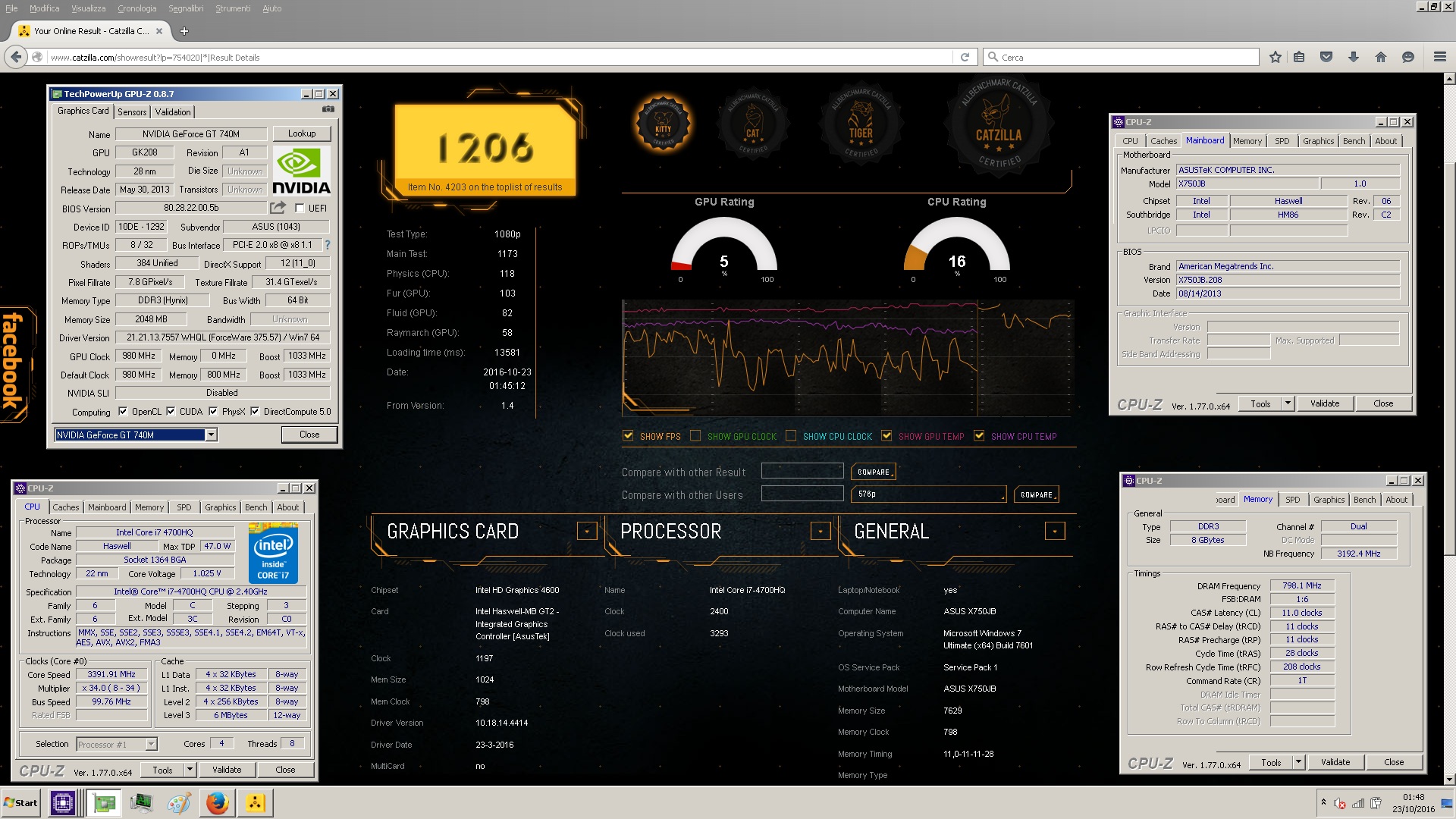Open the downloads arrow icon
Screen dimensions: 1456x819
(1354, 57)
